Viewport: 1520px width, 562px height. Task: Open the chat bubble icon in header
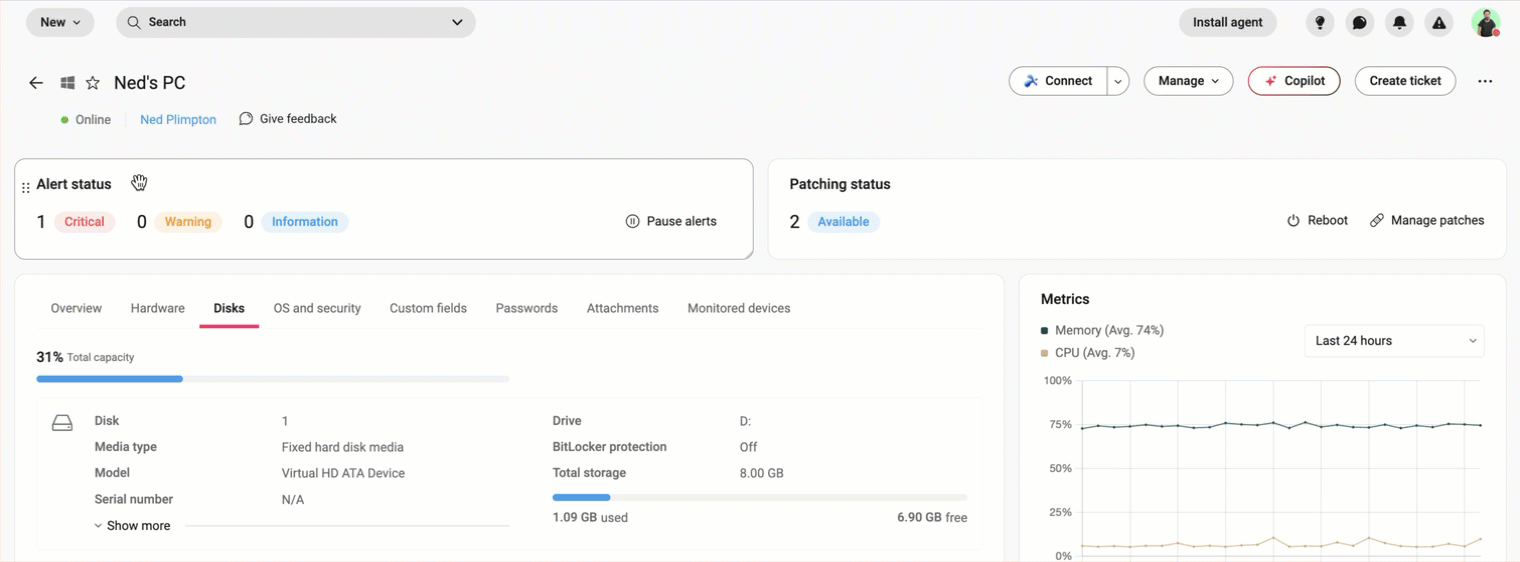click(1360, 22)
